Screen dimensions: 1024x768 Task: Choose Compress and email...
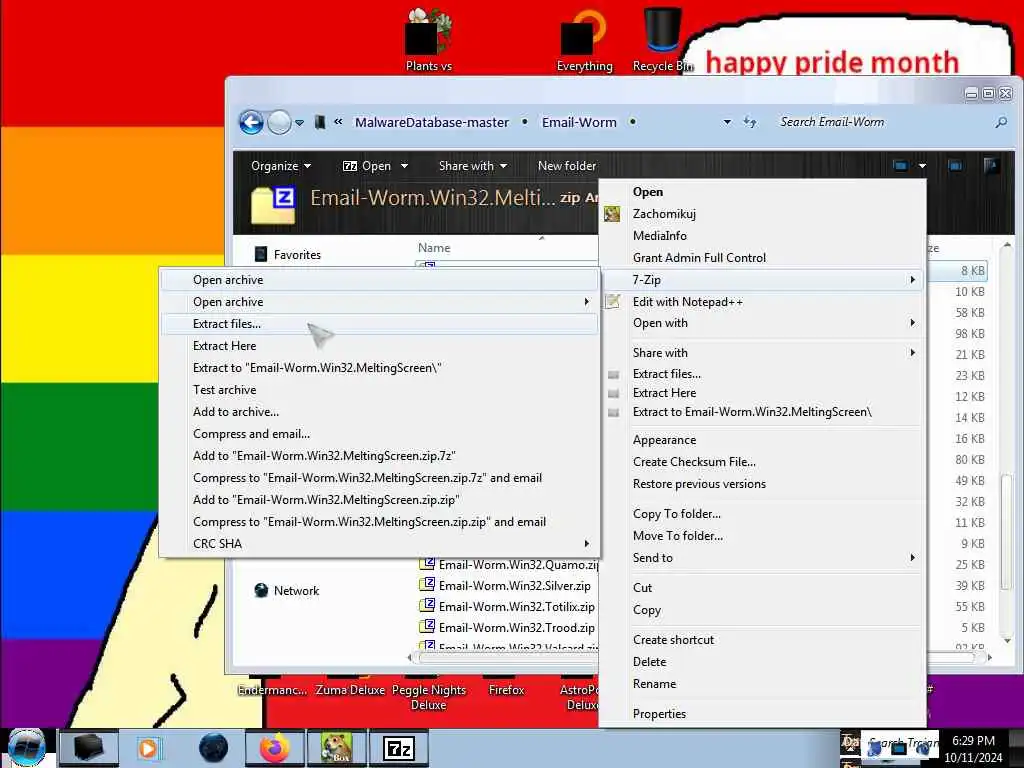pyautogui.click(x=379, y=434)
